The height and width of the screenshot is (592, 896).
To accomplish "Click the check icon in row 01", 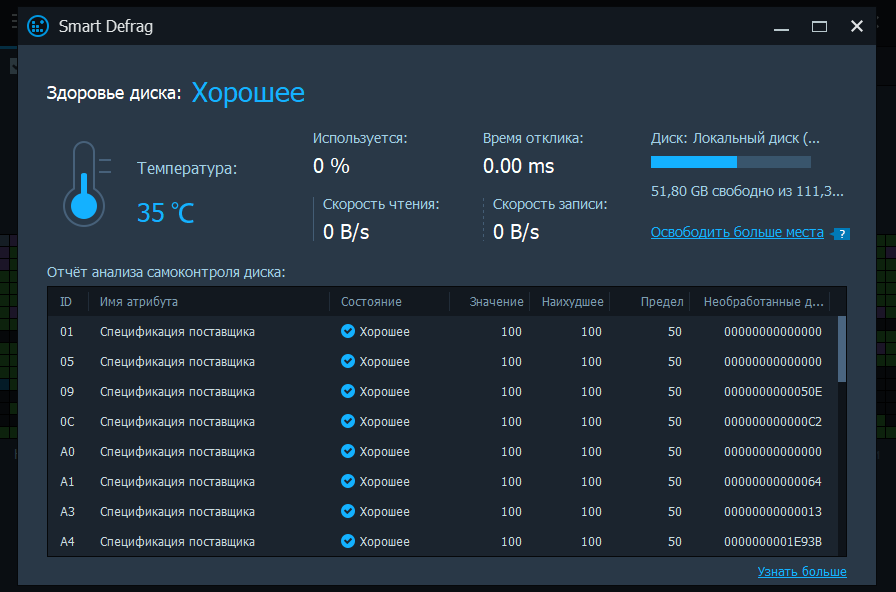I will click(x=347, y=331).
